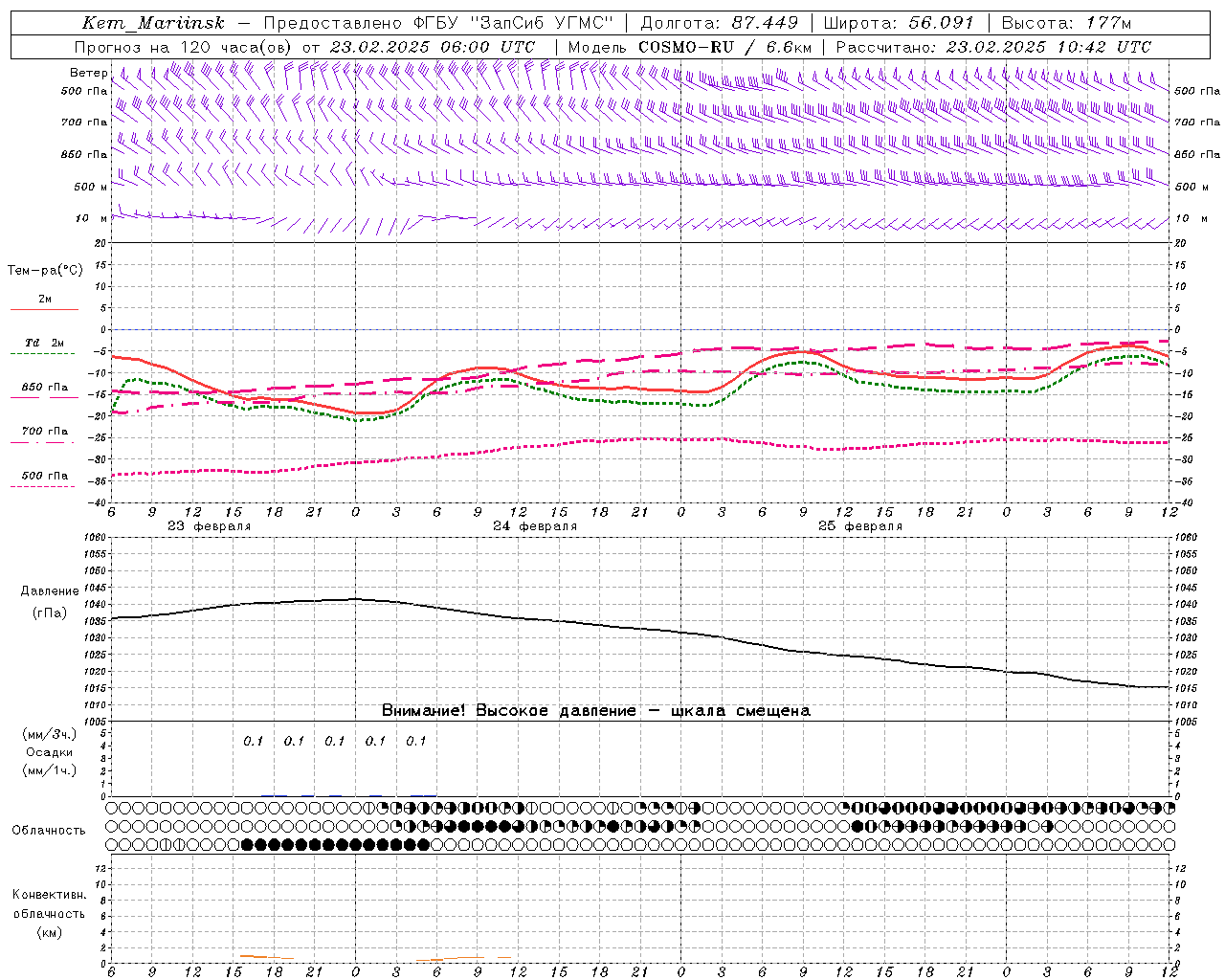Click the dotted line sample under 500 гПа legend

click(x=42, y=486)
